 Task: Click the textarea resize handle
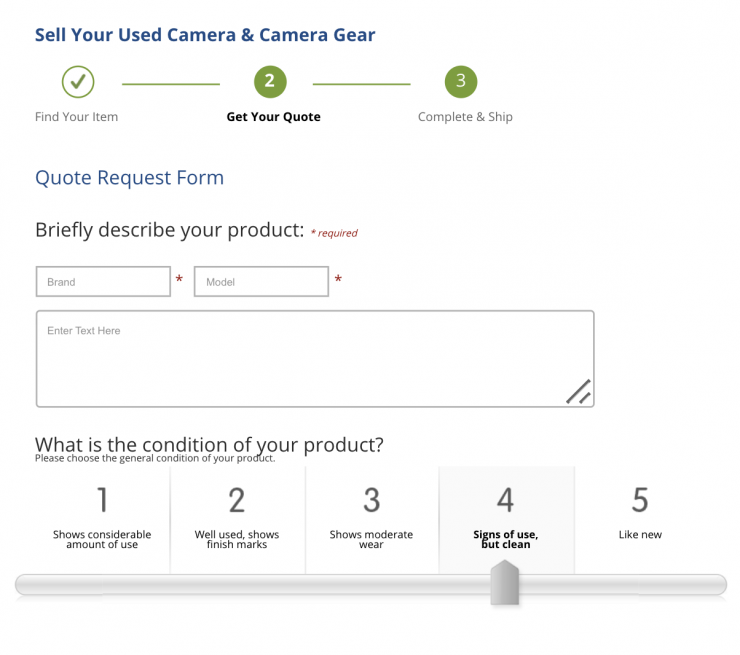click(578, 392)
